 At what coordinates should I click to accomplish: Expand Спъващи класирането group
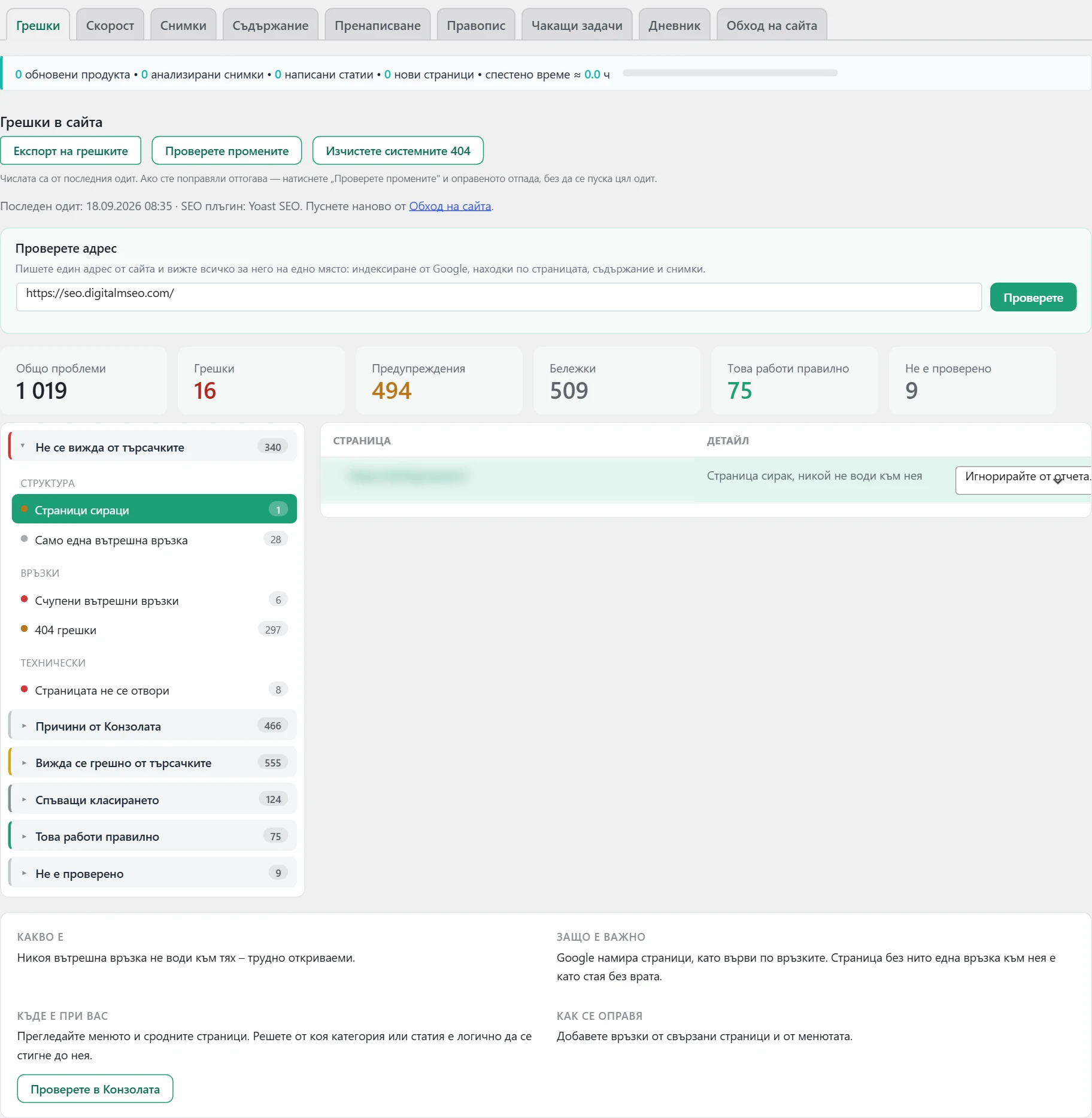click(153, 799)
